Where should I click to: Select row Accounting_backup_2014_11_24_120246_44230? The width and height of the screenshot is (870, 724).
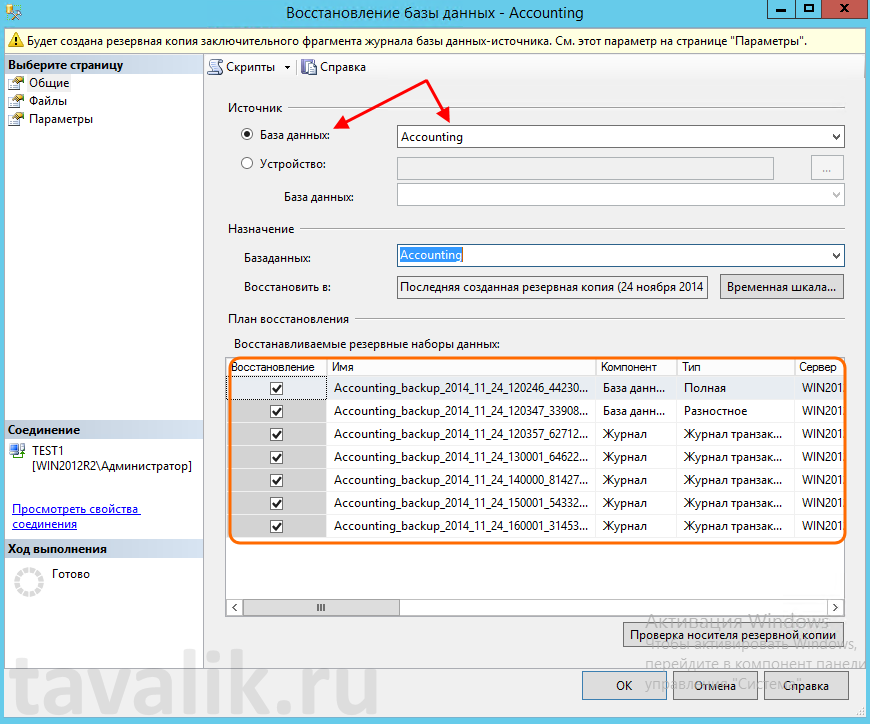pos(536,388)
